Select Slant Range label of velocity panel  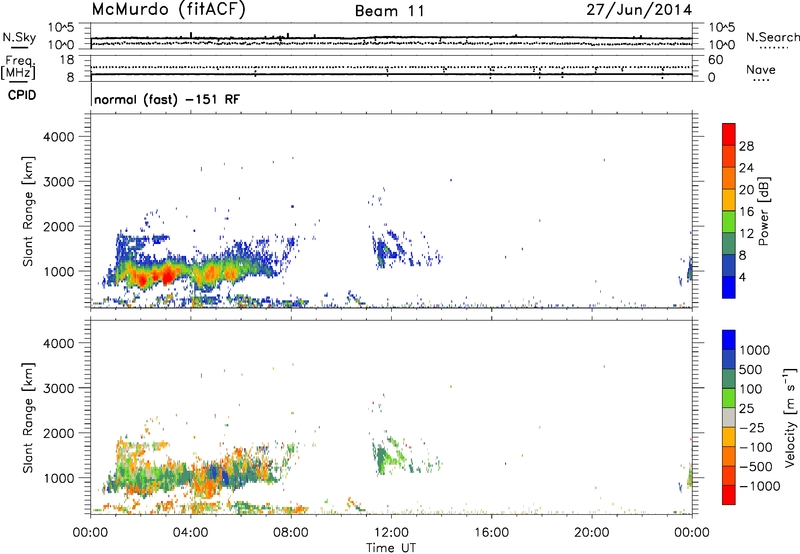(x=28, y=418)
